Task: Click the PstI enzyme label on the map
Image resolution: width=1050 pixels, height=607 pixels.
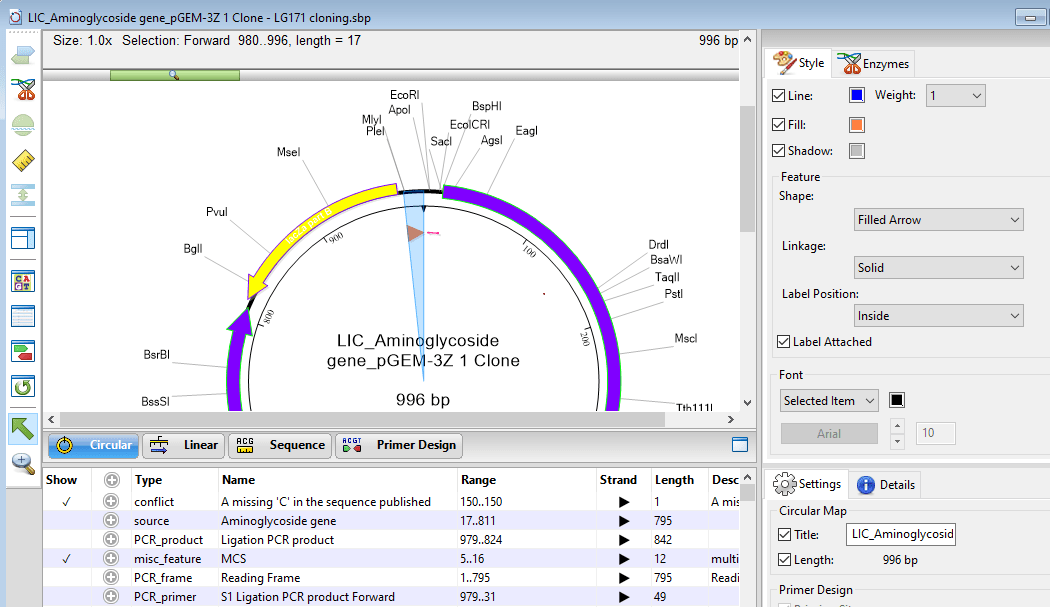Action: click(674, 293)
